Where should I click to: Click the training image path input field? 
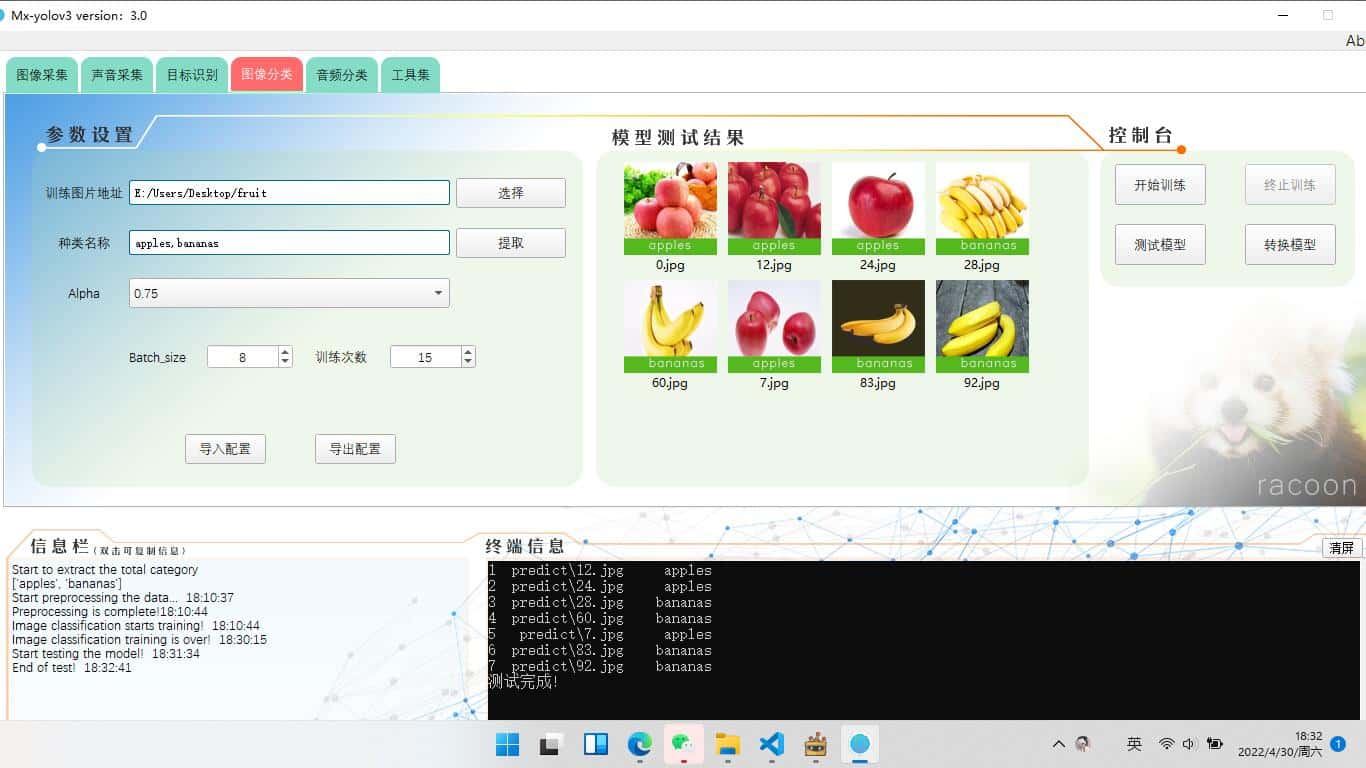coord(289,192)
